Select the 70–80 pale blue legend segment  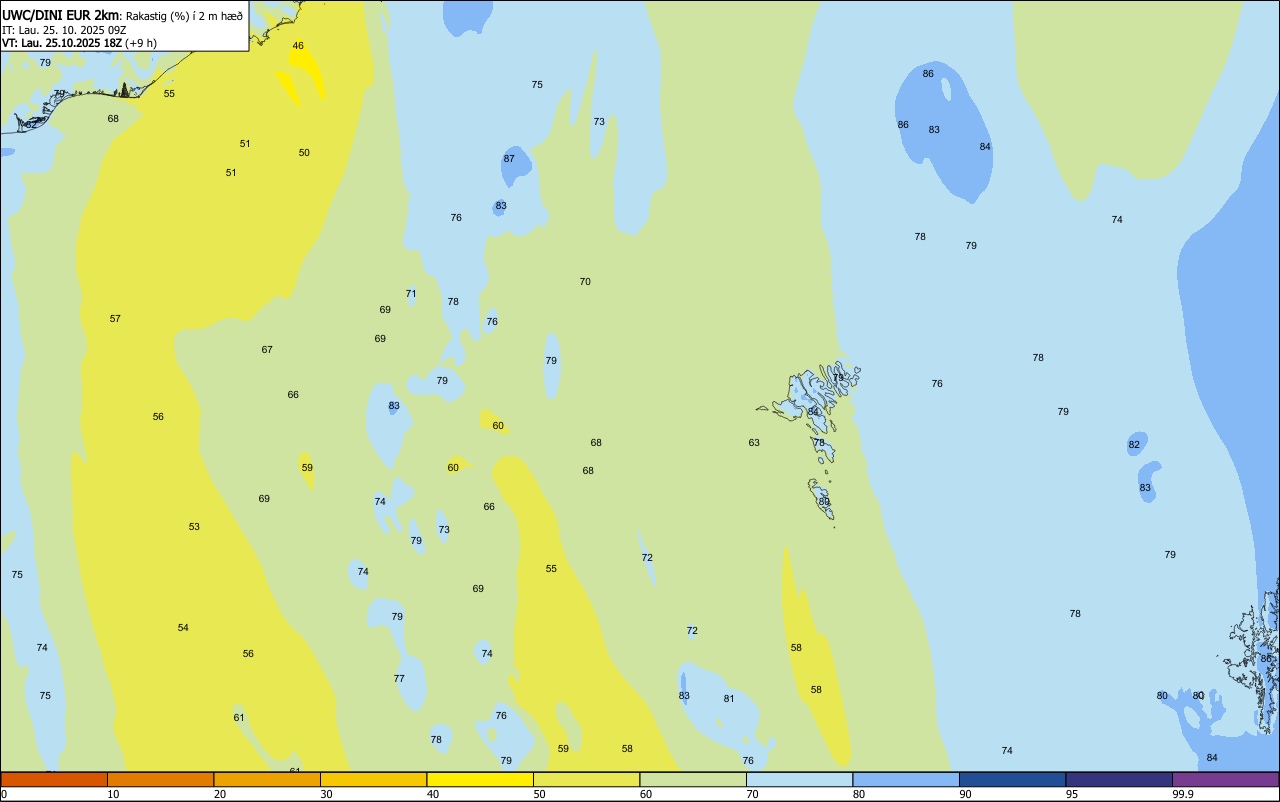point(799,779)
